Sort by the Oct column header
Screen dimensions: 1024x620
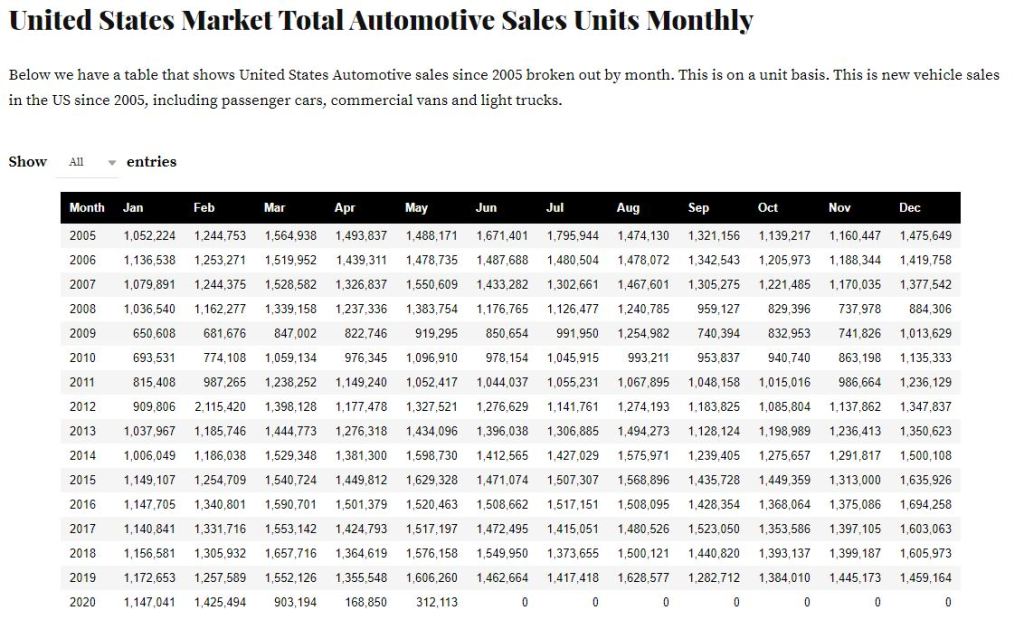[x=768, y=208]
